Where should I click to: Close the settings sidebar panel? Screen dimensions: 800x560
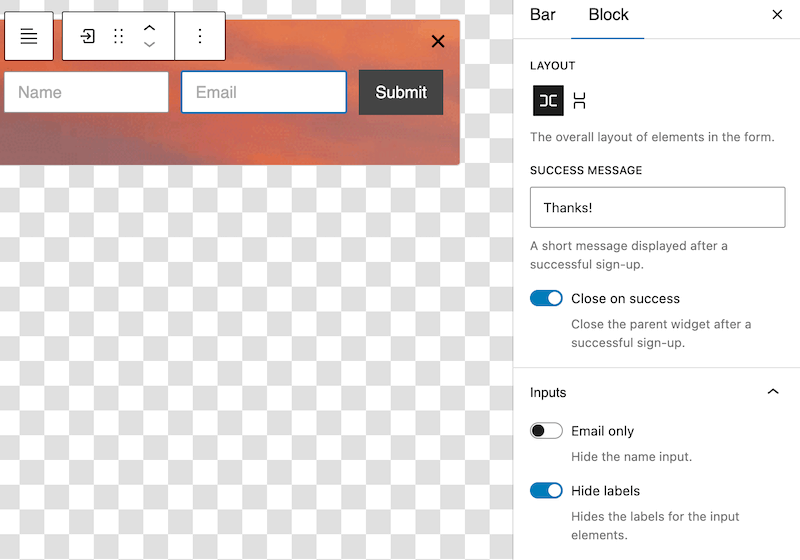tap(777, 15)
